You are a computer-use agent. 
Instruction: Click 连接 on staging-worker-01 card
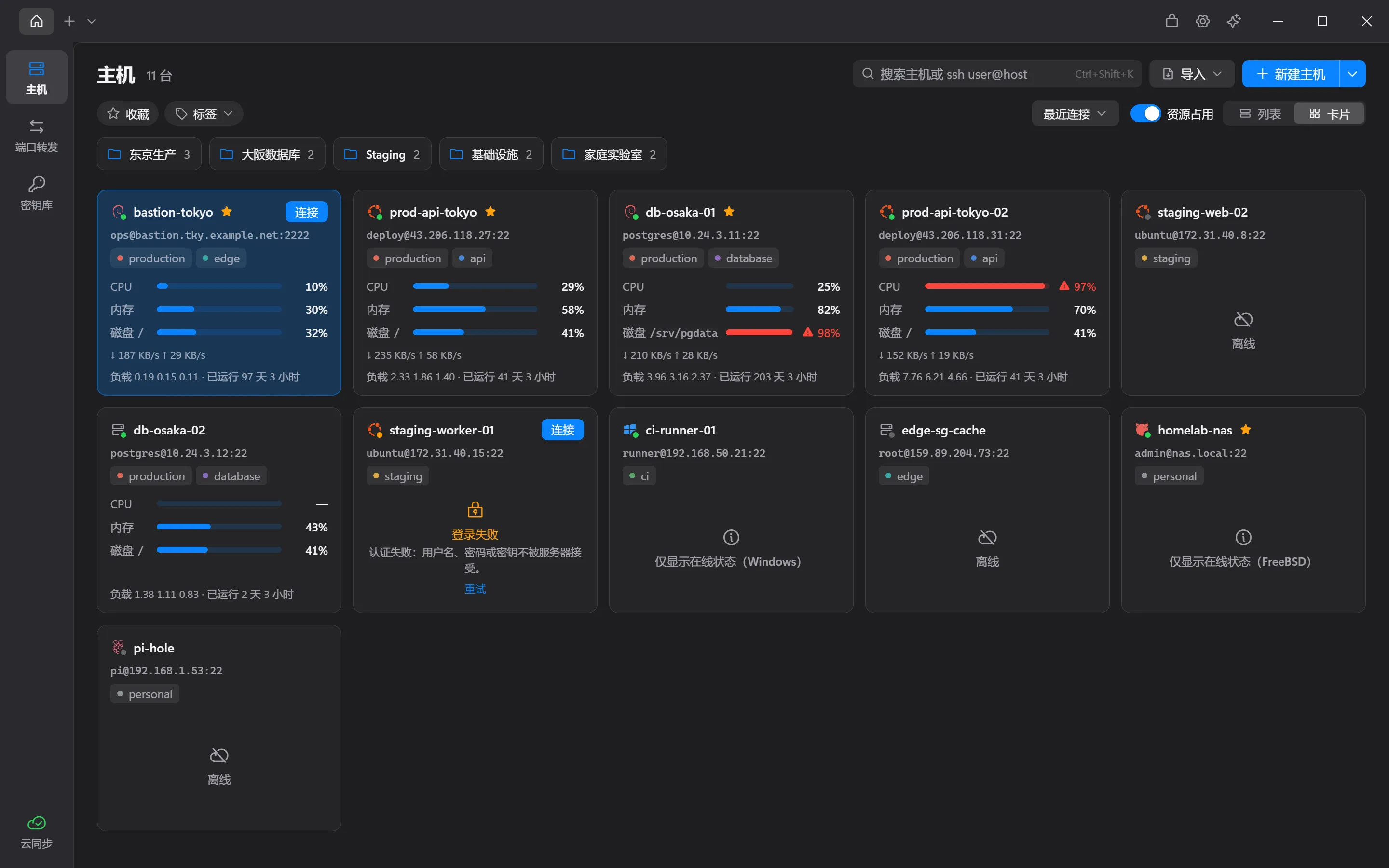pyautogui.click(x=562, y=429)
